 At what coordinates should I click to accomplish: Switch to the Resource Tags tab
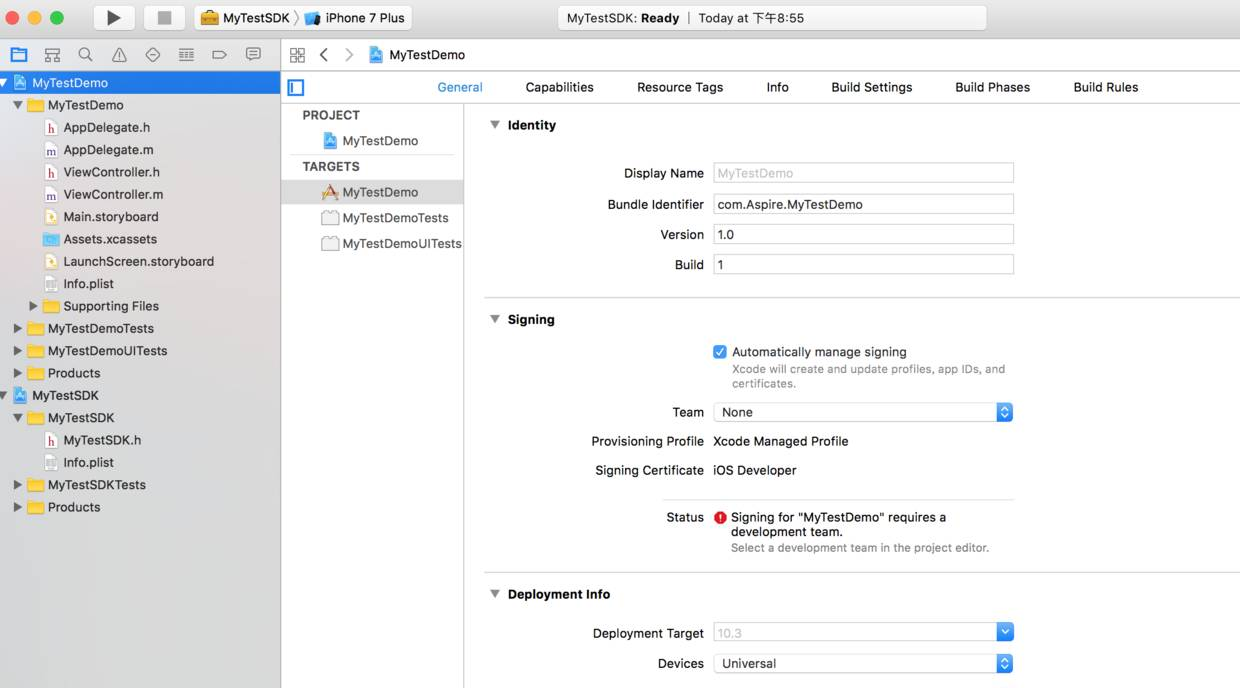680,87
